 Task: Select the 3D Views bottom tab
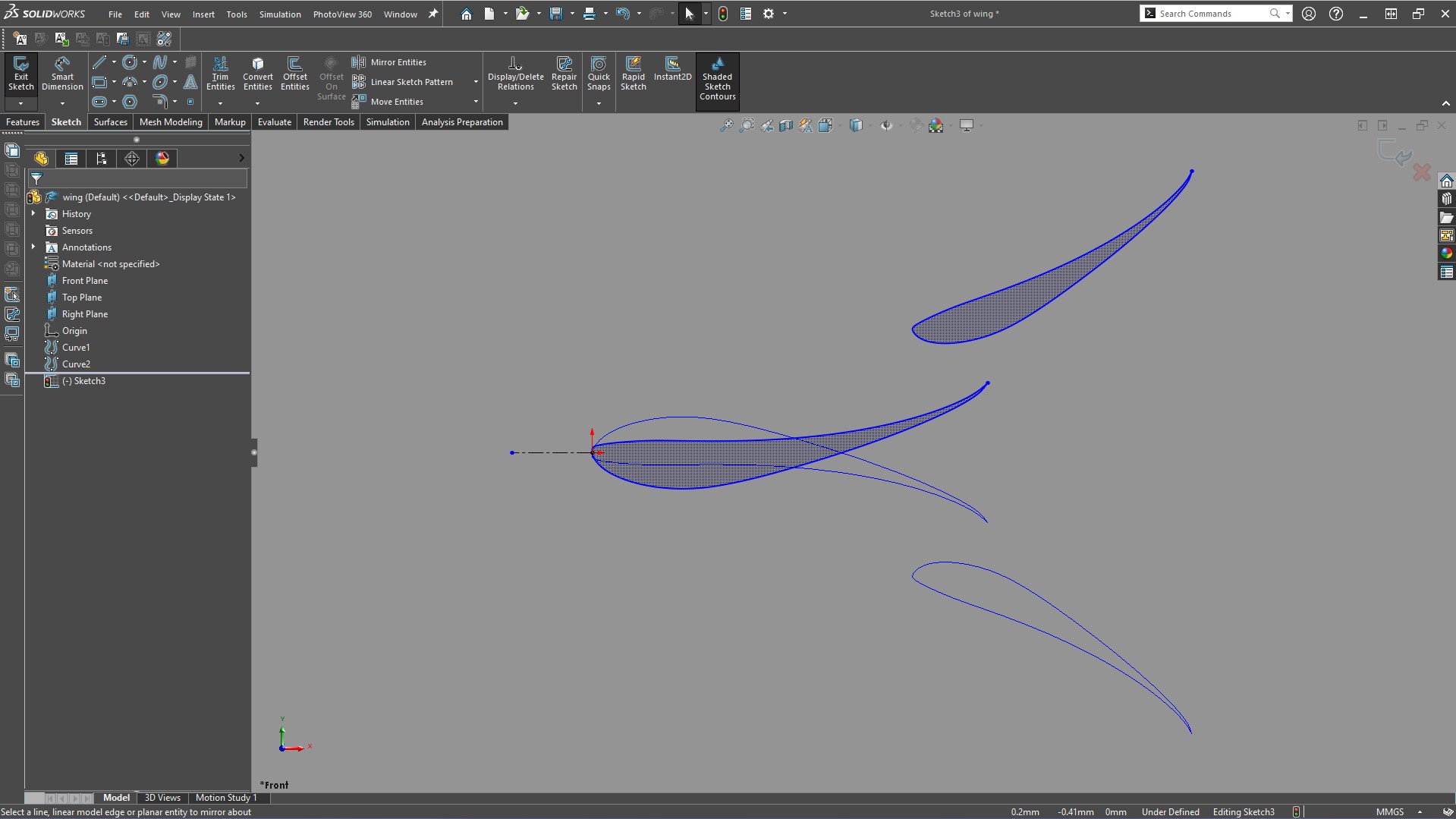point(162,798)
